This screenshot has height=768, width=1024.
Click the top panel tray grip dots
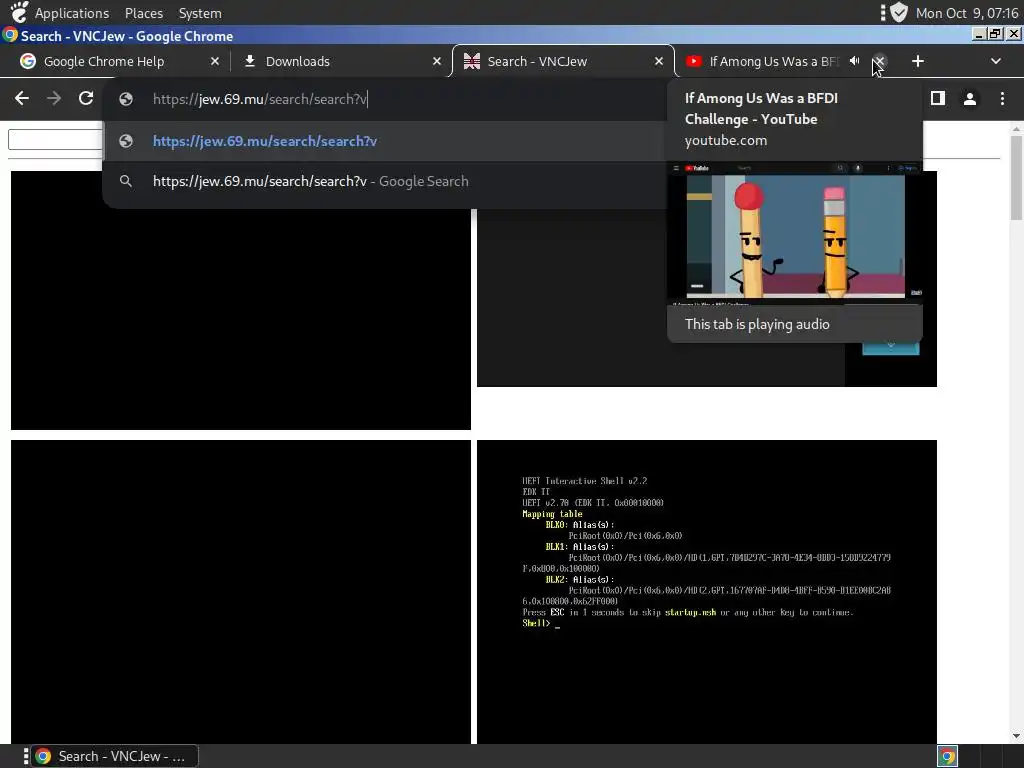point(883,12)
